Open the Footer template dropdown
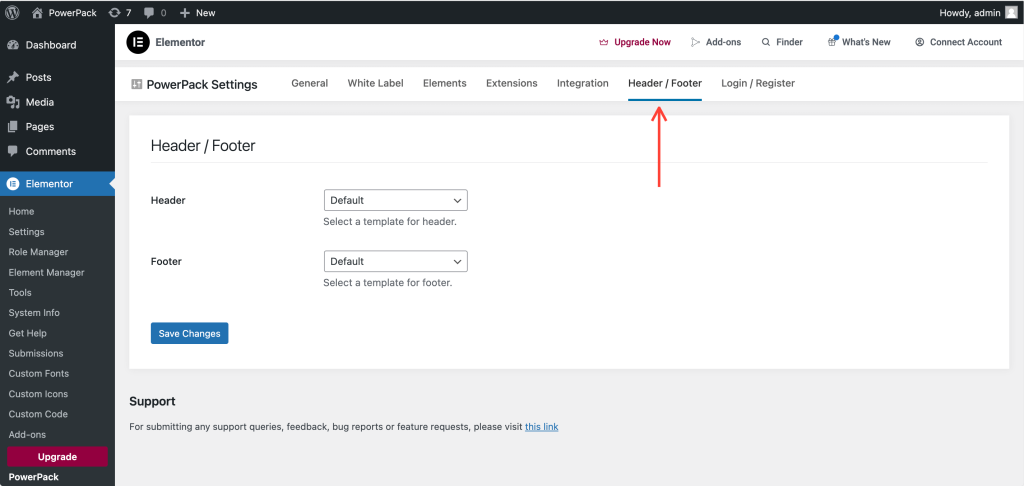 [x=396, y=261]
